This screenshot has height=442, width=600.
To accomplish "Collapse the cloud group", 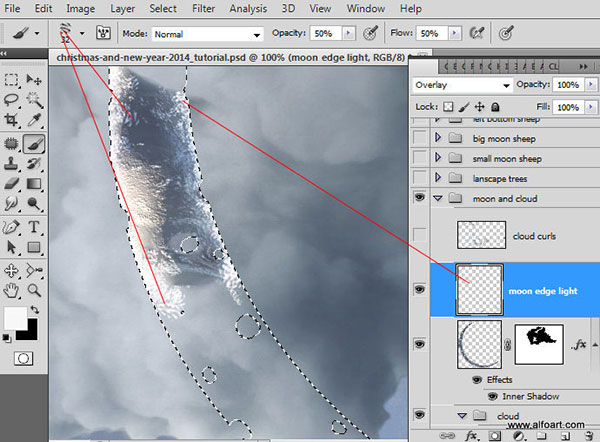I will tap(462, 415).
